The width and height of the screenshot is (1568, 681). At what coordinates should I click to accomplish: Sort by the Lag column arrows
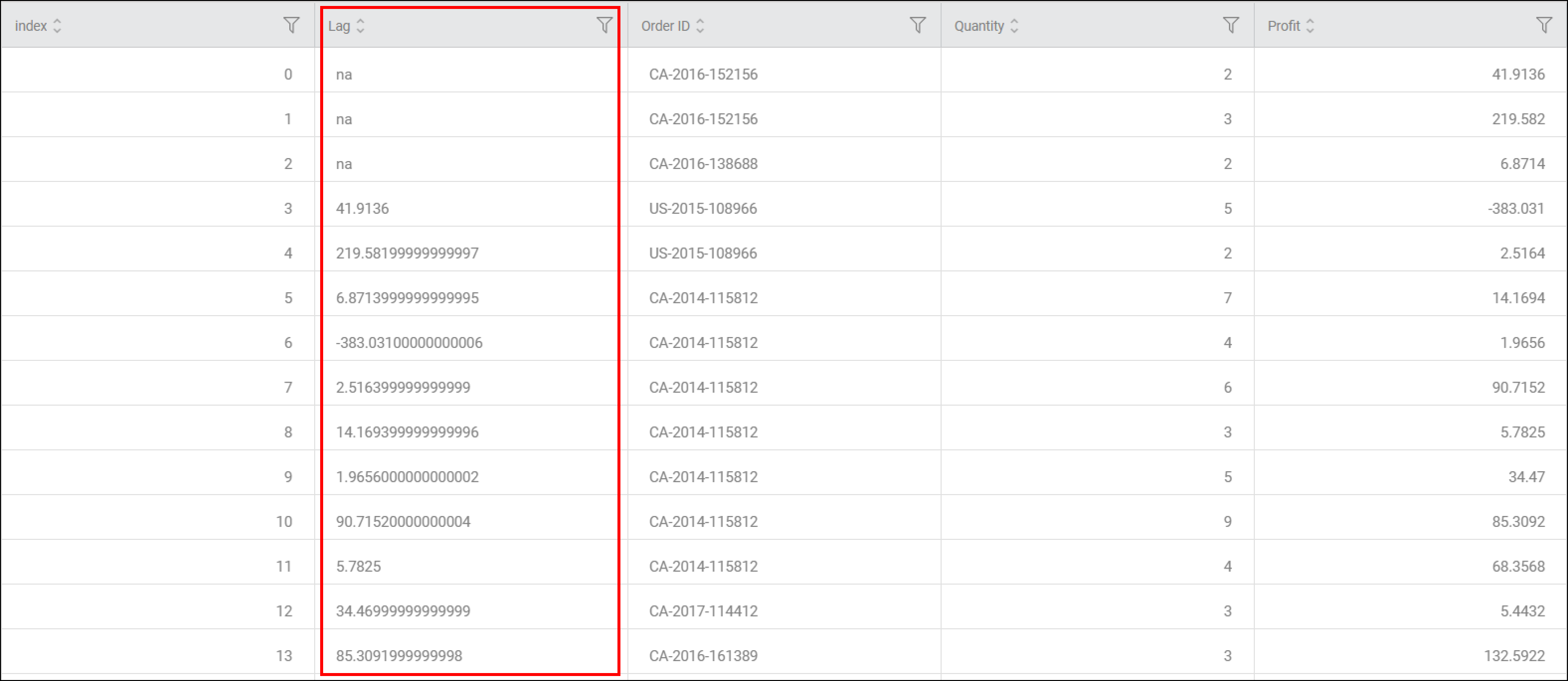(360, 25)
